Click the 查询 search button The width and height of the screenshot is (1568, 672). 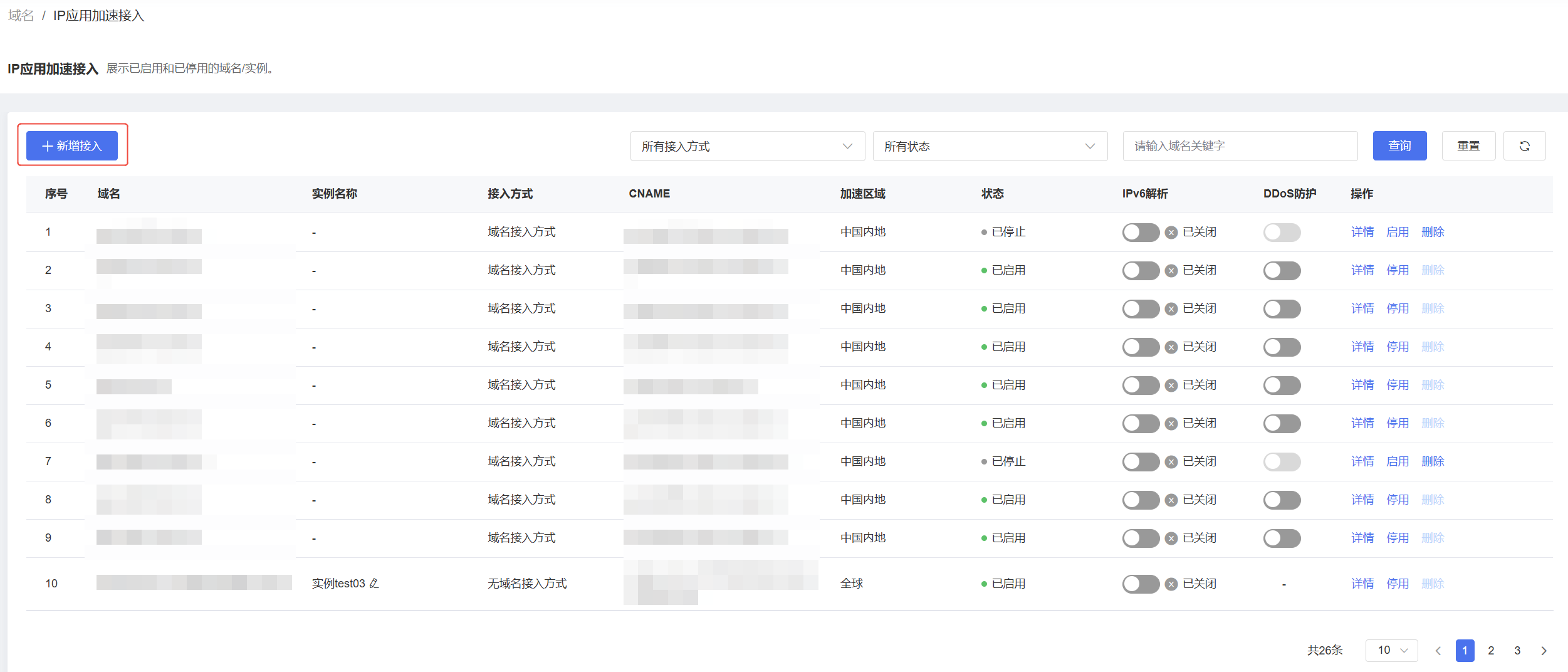click(1399, 146)
